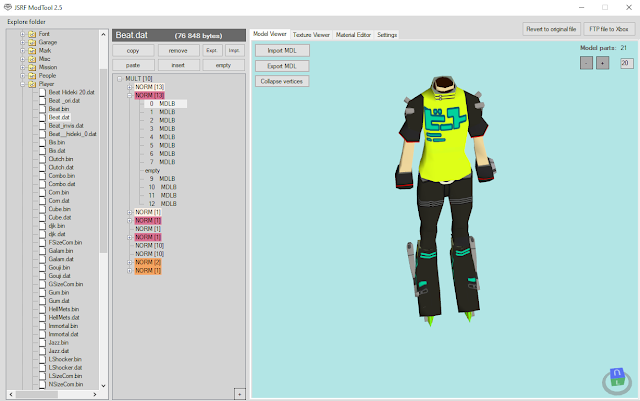This screenshot has height=401, width=640.
Task: Open the Settings tab
Action: click(387, 35)
